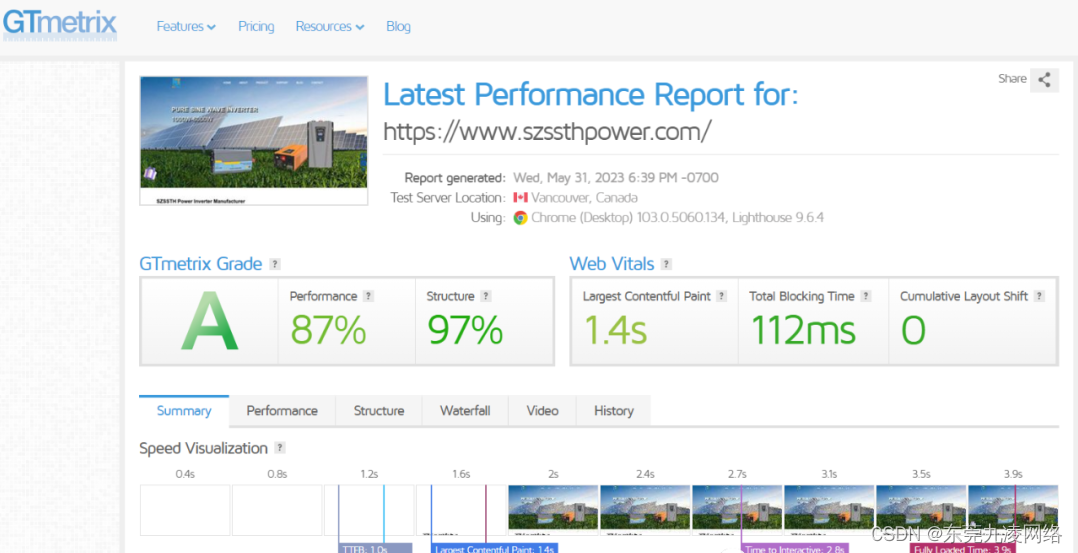Open the Video tab
Viewport: 1078px width, 553px height.
tap(542, 411)
